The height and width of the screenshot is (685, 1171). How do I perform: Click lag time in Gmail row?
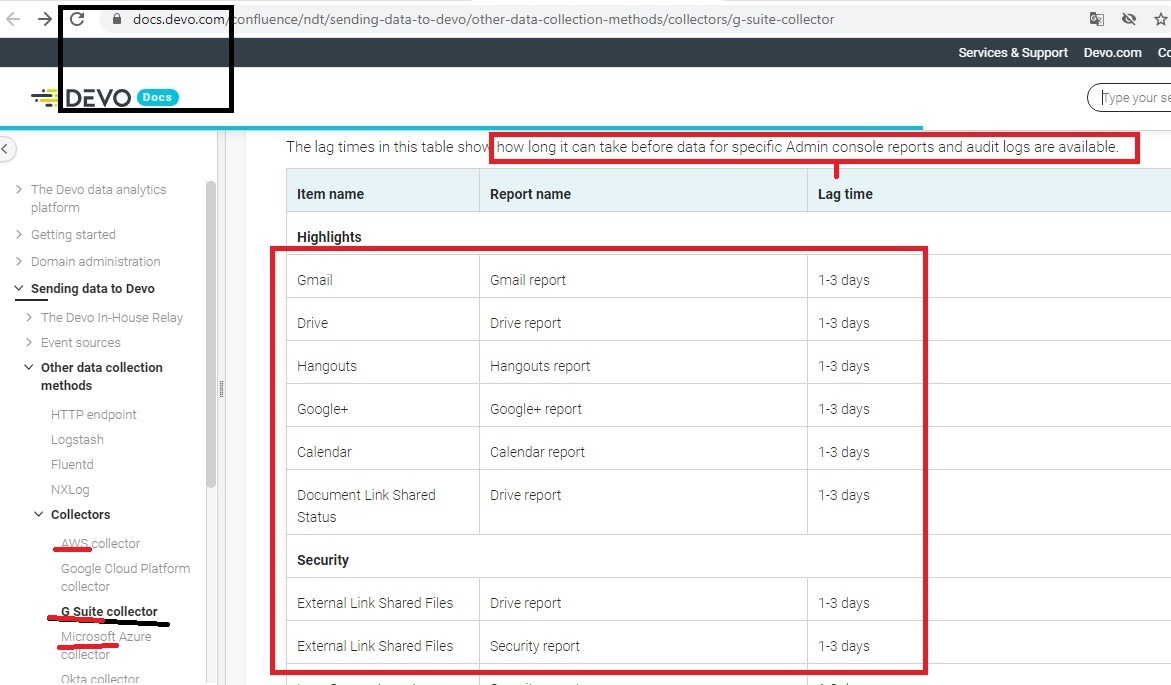coord(843,280)
